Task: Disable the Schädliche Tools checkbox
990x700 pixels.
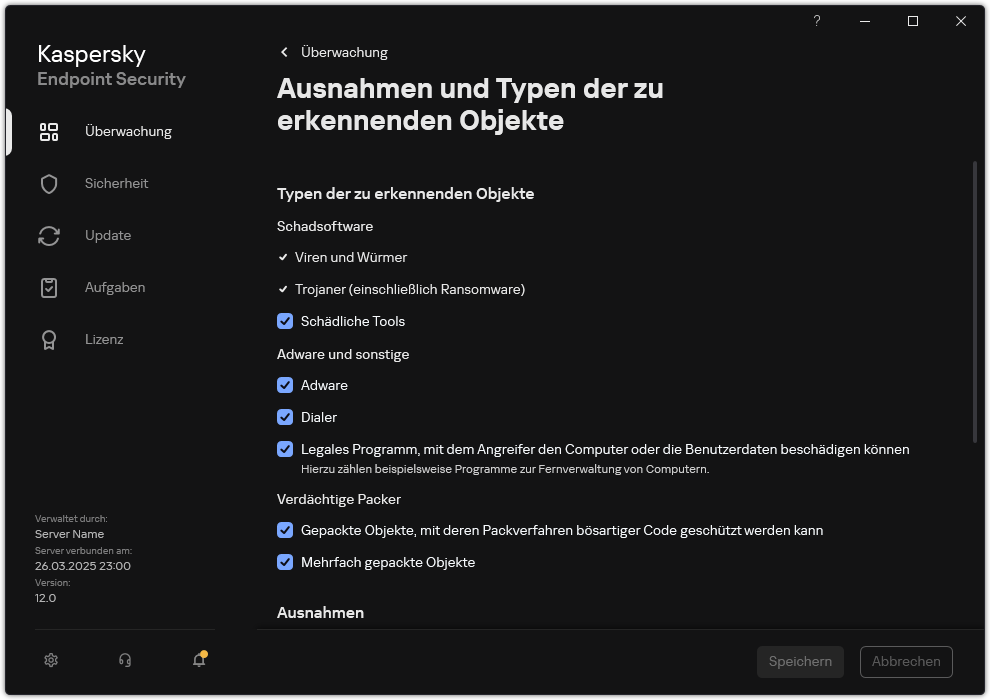Action: point(285,321)
